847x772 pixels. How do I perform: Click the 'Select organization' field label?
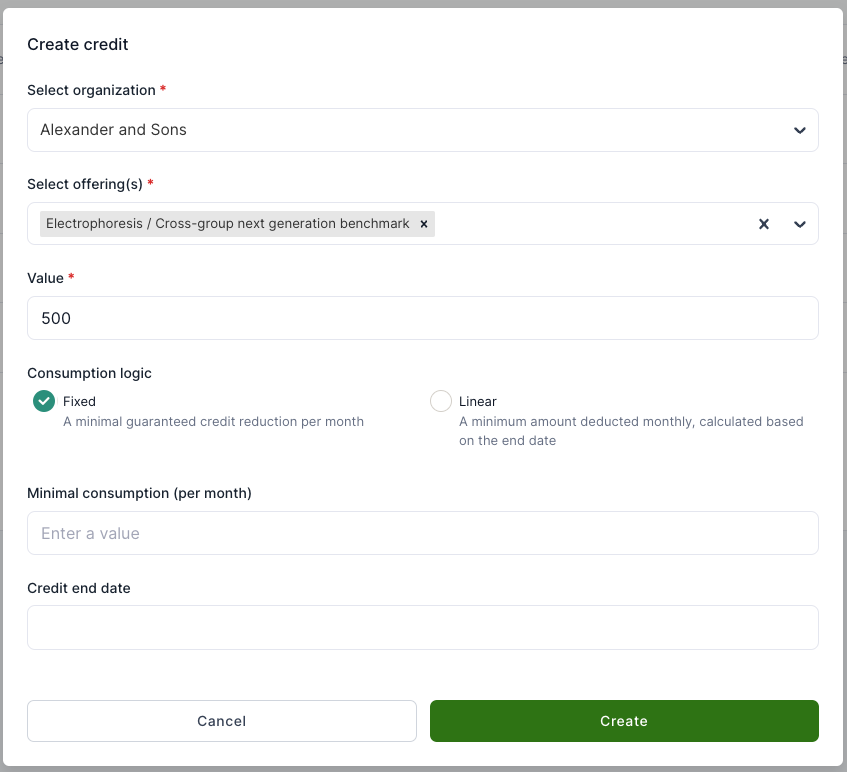(x=91, y=90)
